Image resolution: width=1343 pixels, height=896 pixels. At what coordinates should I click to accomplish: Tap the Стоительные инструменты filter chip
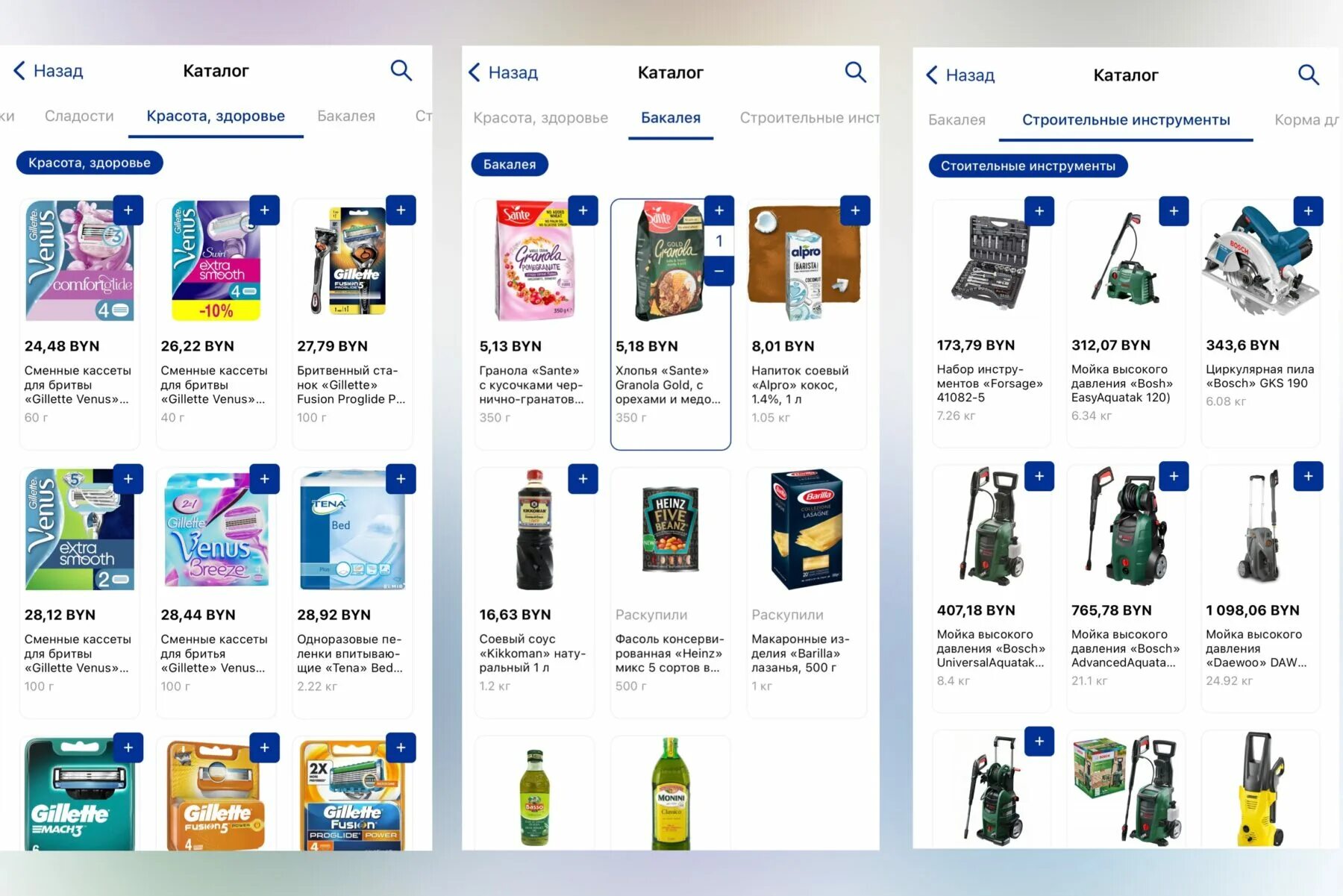pyautogui.click(x=1027, y=166)
